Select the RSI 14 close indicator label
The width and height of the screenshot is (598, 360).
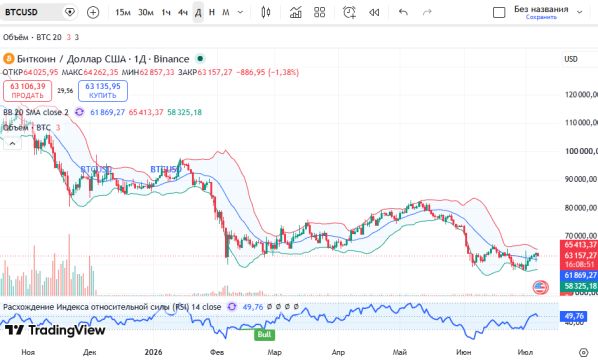(112, 307)
